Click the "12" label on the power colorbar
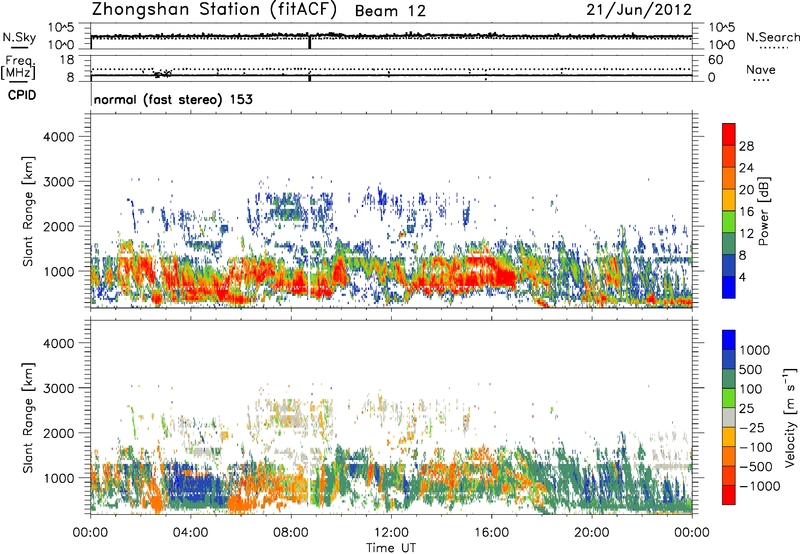This screenshot has width=800, height=554. (x=746, y=234)
